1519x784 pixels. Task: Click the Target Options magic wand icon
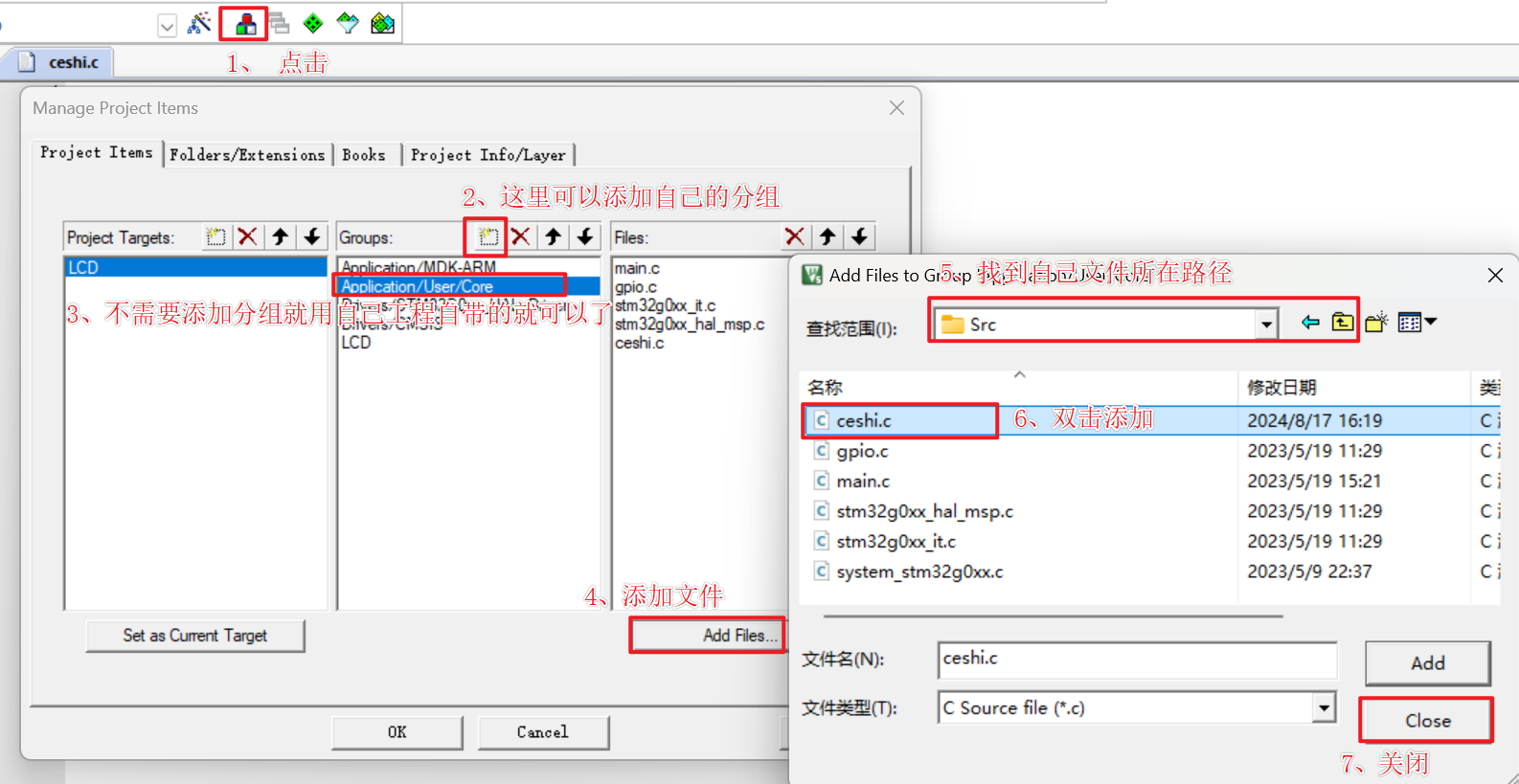point(199,24)
